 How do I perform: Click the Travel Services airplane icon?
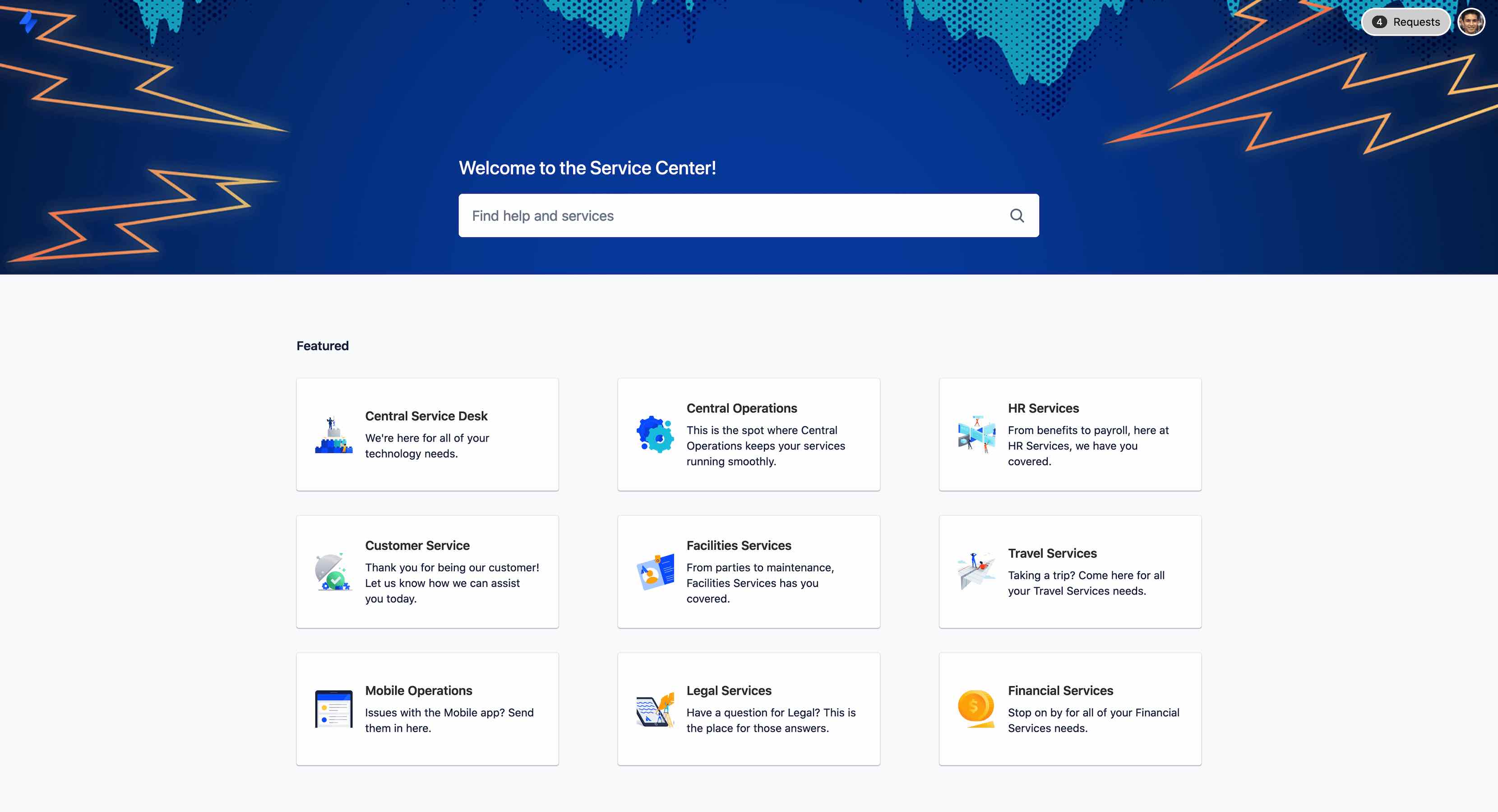pyautogui.click(x=976, y=571)
